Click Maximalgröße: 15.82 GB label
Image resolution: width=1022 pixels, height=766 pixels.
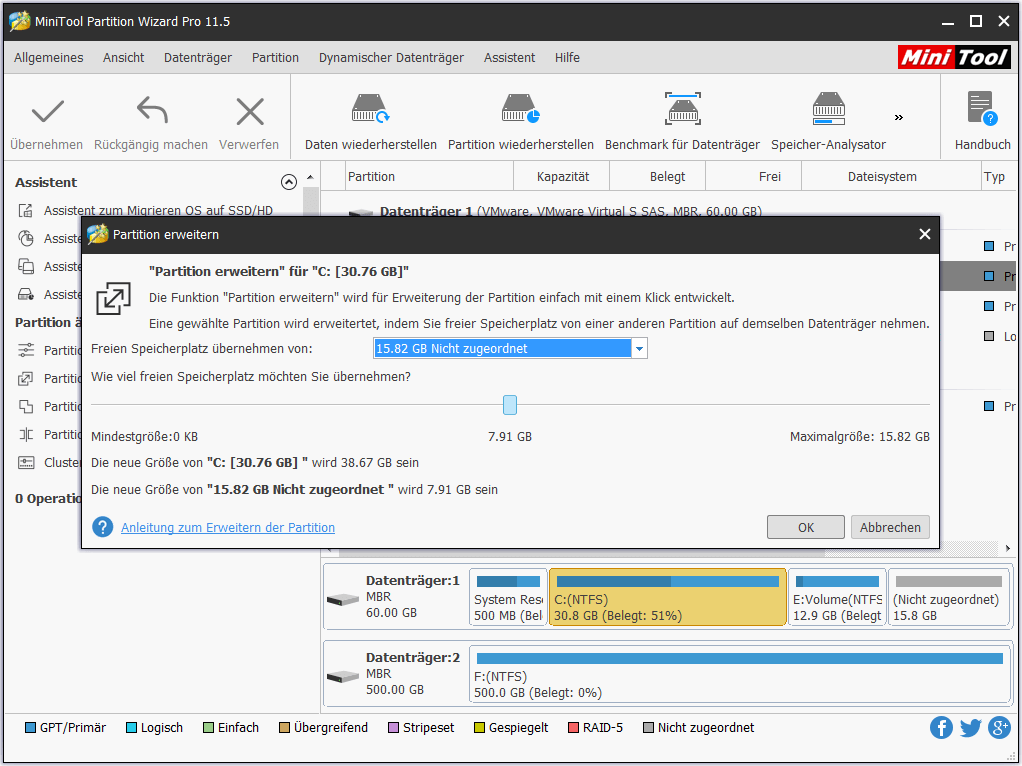click(860, 437)
